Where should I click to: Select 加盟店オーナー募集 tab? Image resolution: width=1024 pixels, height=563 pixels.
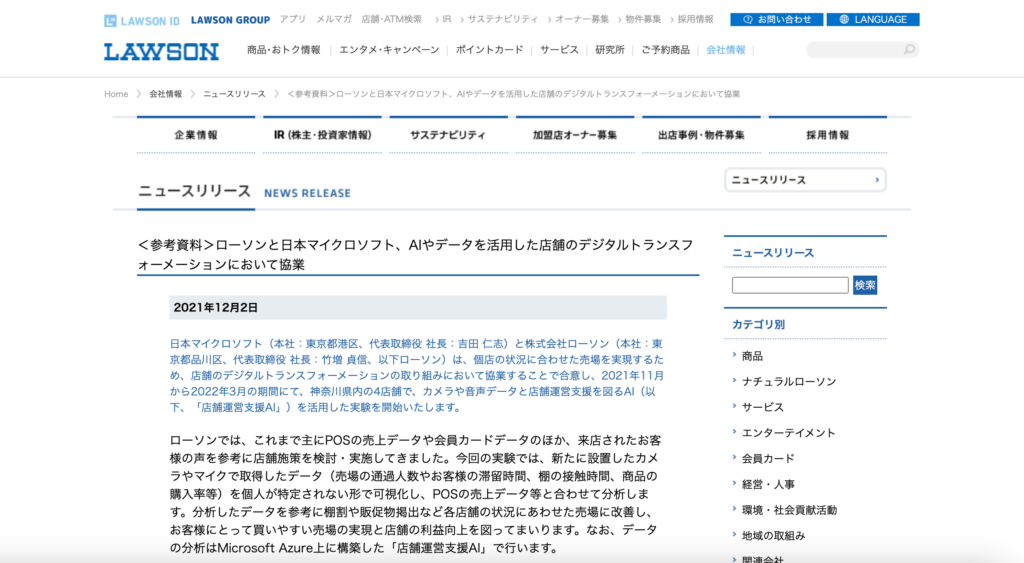(575, 135)
